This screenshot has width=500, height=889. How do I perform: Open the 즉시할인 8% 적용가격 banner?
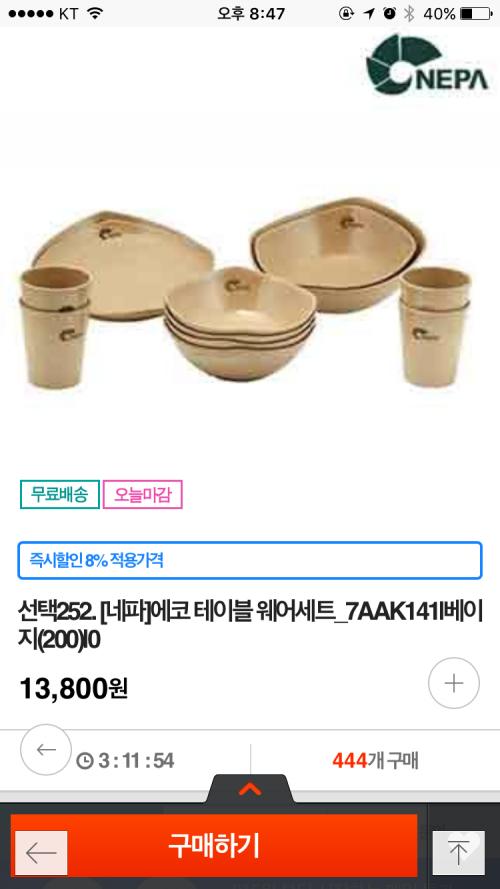(250, 561)
